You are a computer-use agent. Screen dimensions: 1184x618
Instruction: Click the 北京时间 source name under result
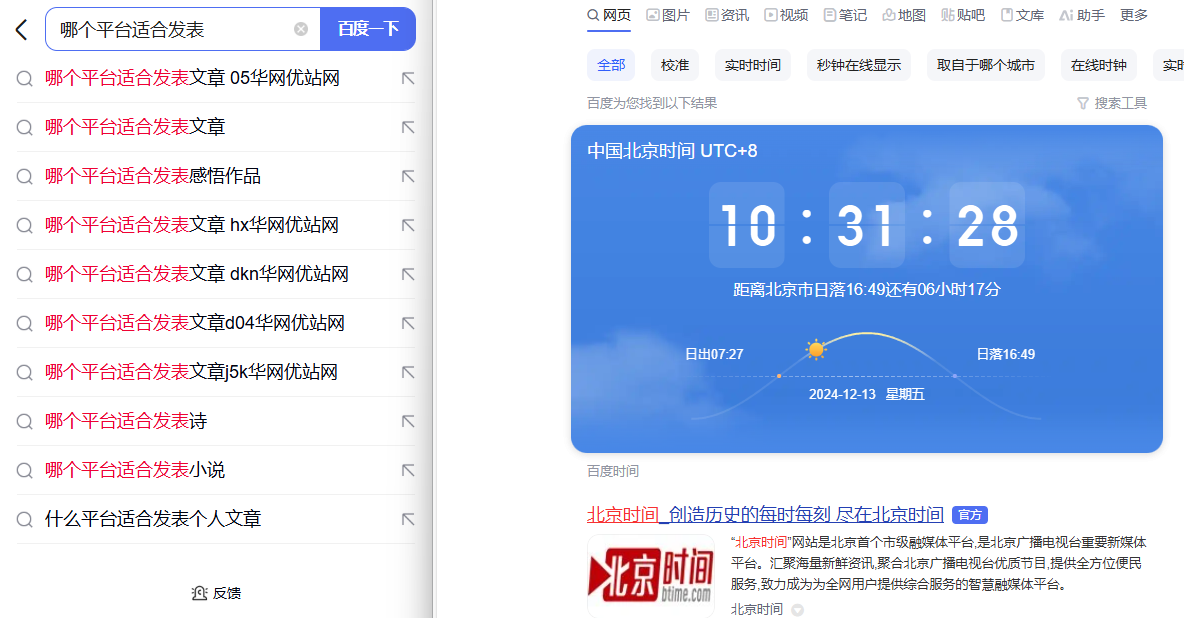click(x=757, y=610)
